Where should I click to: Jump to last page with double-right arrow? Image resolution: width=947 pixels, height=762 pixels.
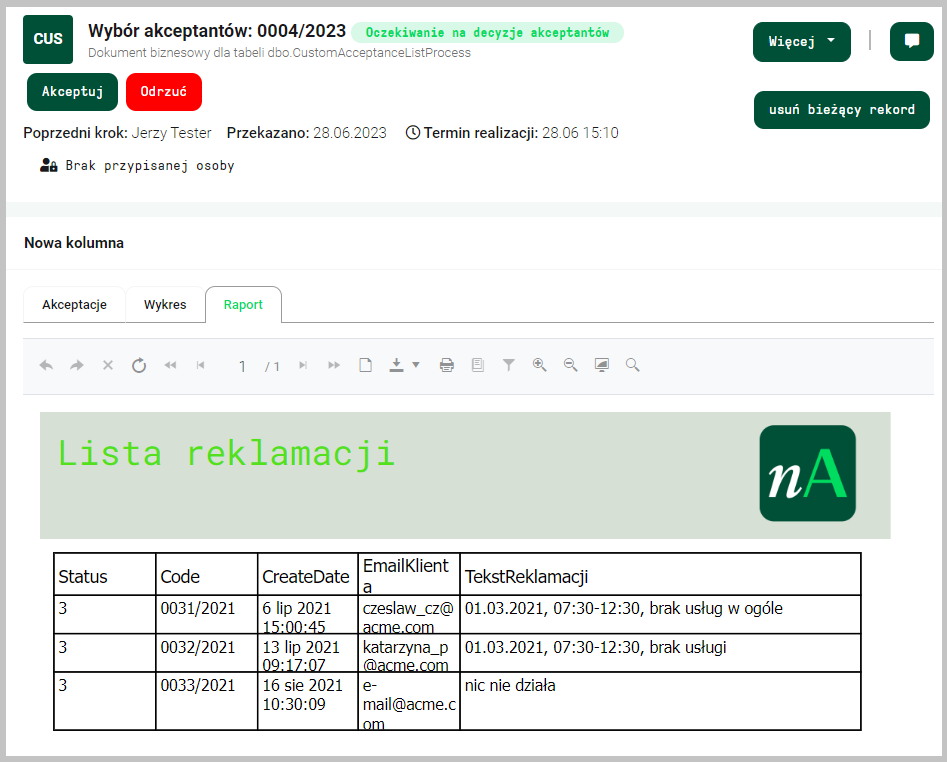(333, 365)
